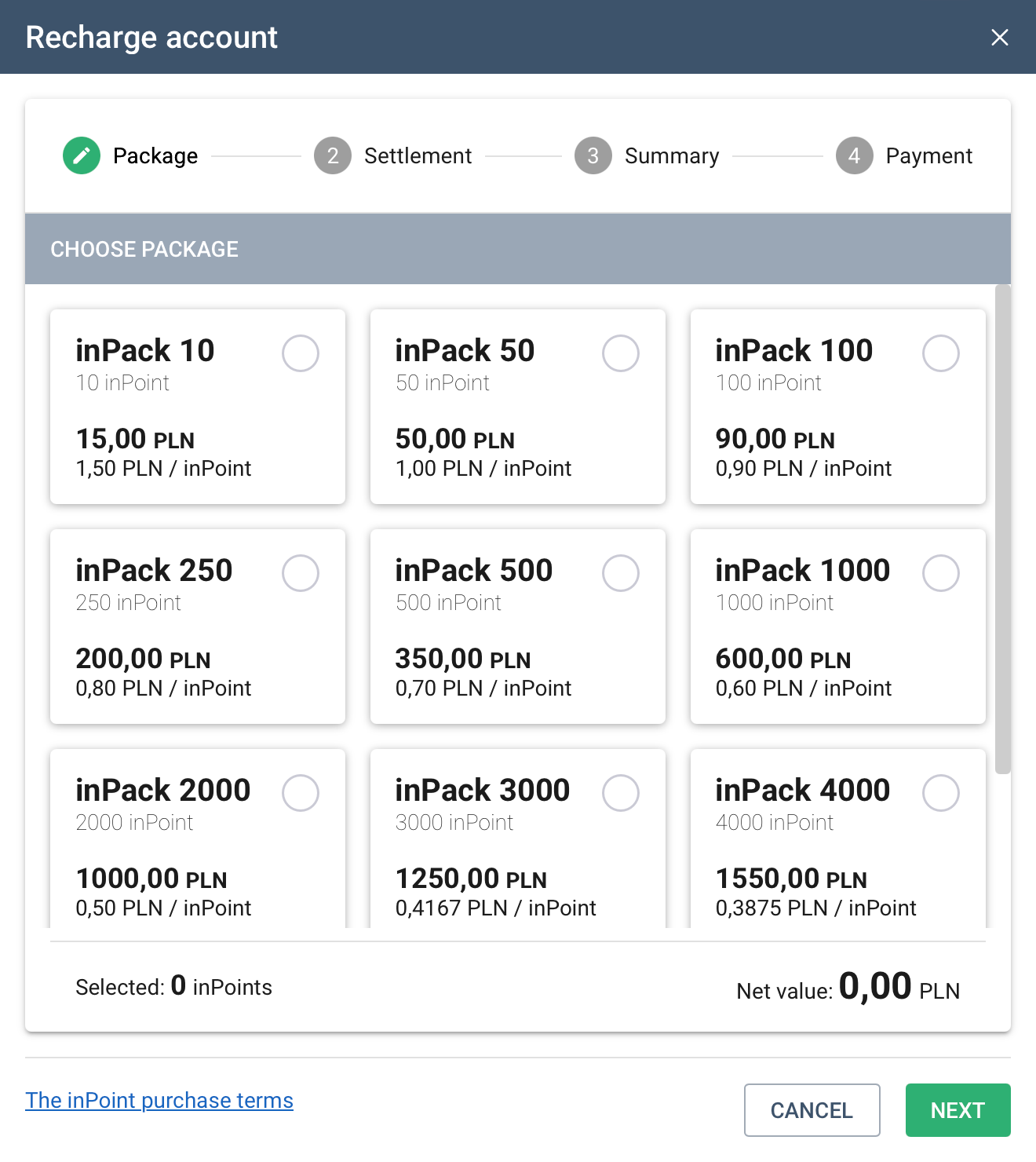The image size is (1036, 1162).
Task: Click the 600,00 PLN price
Action: 783,659
